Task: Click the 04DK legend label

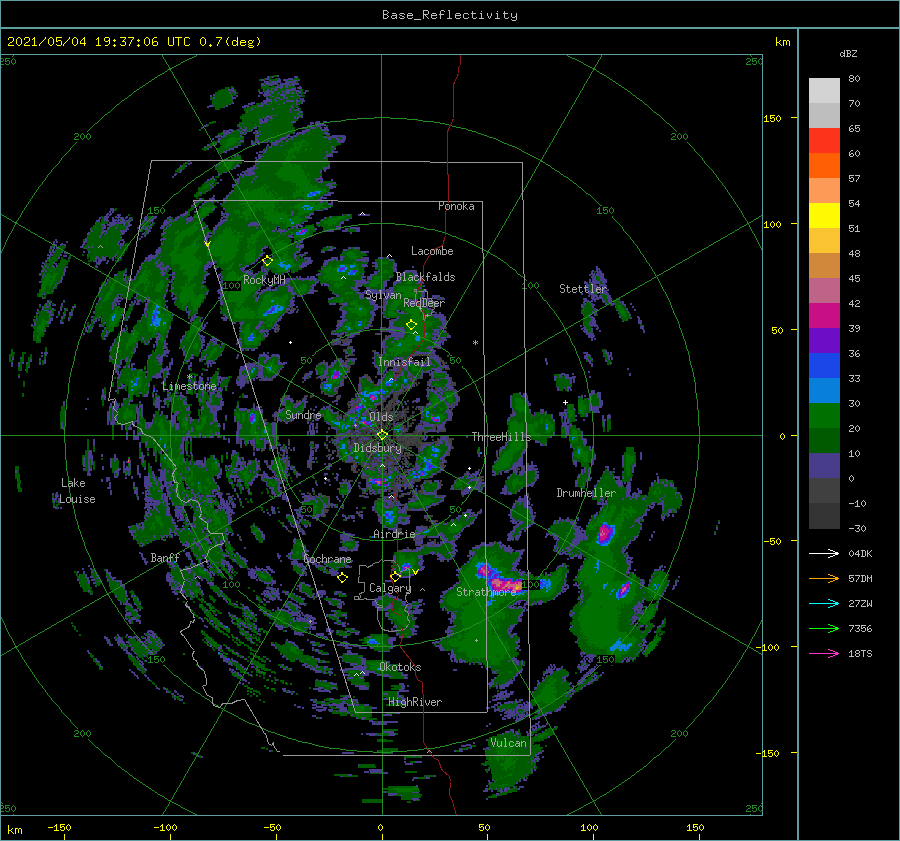Action: click(860, 553)
